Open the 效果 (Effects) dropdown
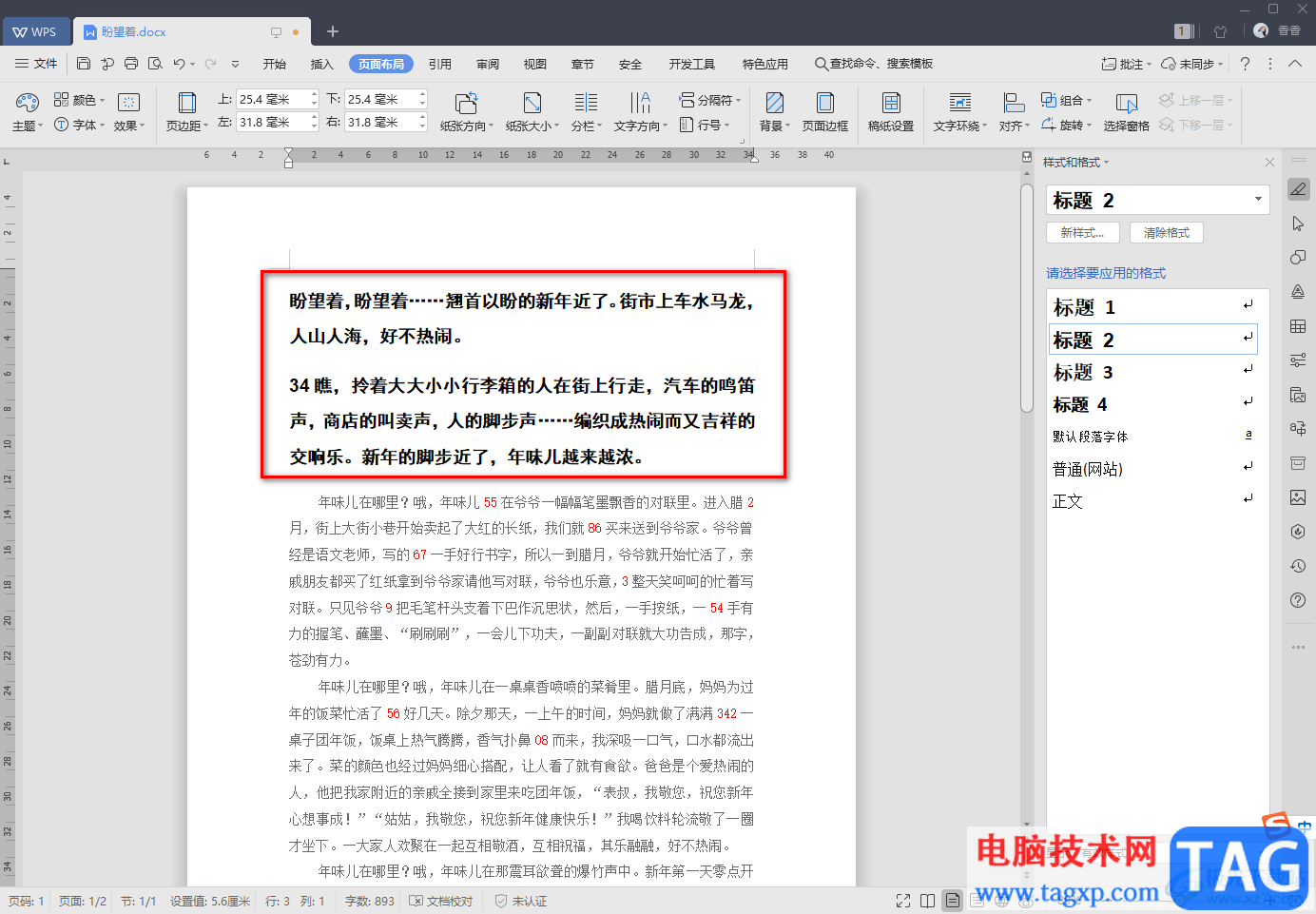Viewport: 1316px width, 914px height. click(129, 126)
